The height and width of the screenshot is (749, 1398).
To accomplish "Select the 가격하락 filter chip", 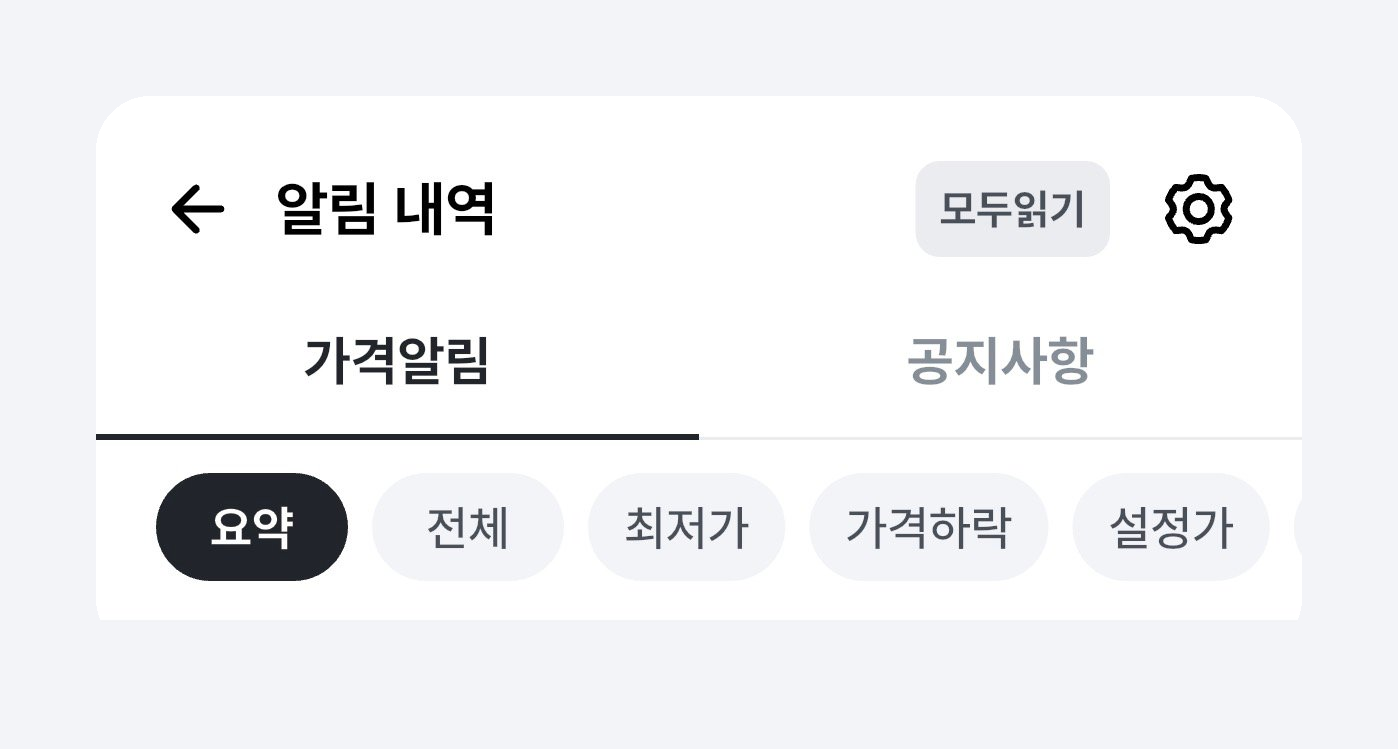I will (928, 527).
